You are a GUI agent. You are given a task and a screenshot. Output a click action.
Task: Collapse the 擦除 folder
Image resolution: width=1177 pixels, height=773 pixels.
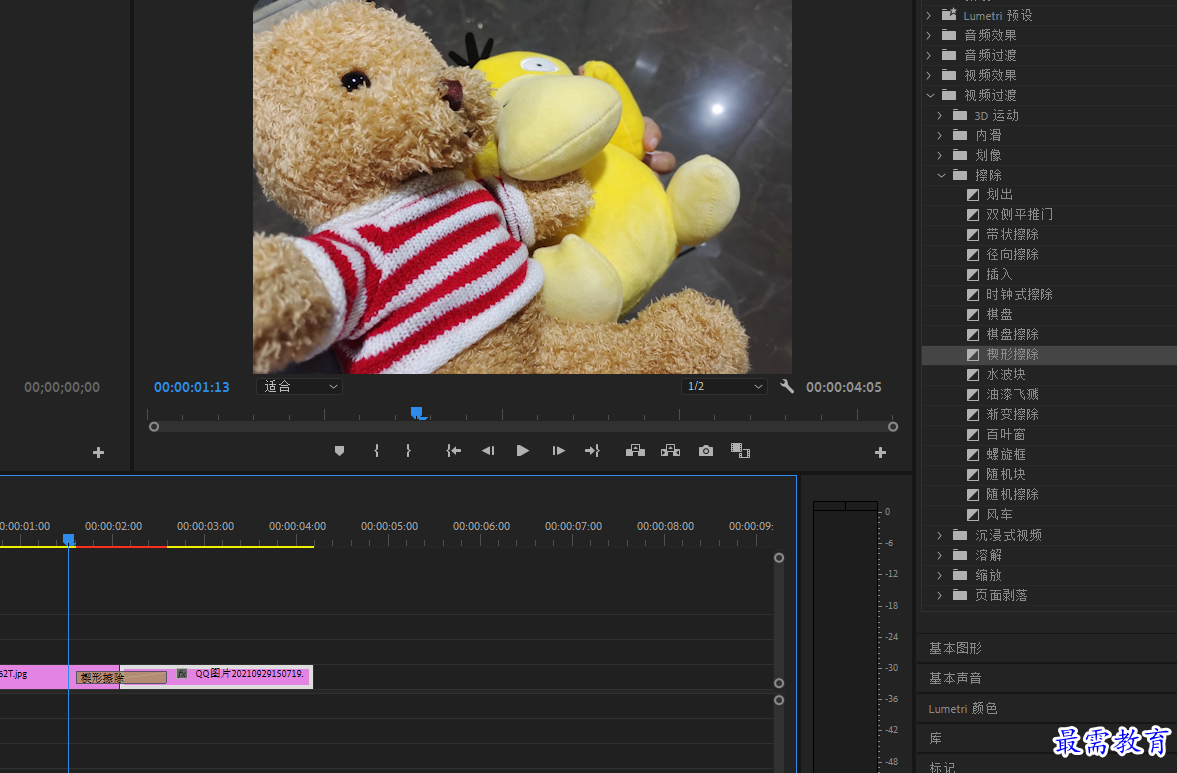coord(941,175)
